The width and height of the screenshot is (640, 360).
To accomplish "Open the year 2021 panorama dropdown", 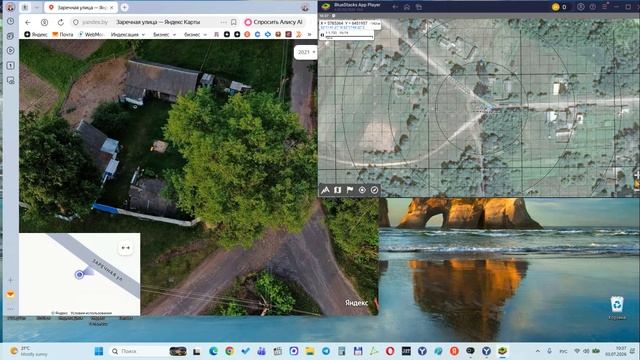I will [x=306, y=52].
